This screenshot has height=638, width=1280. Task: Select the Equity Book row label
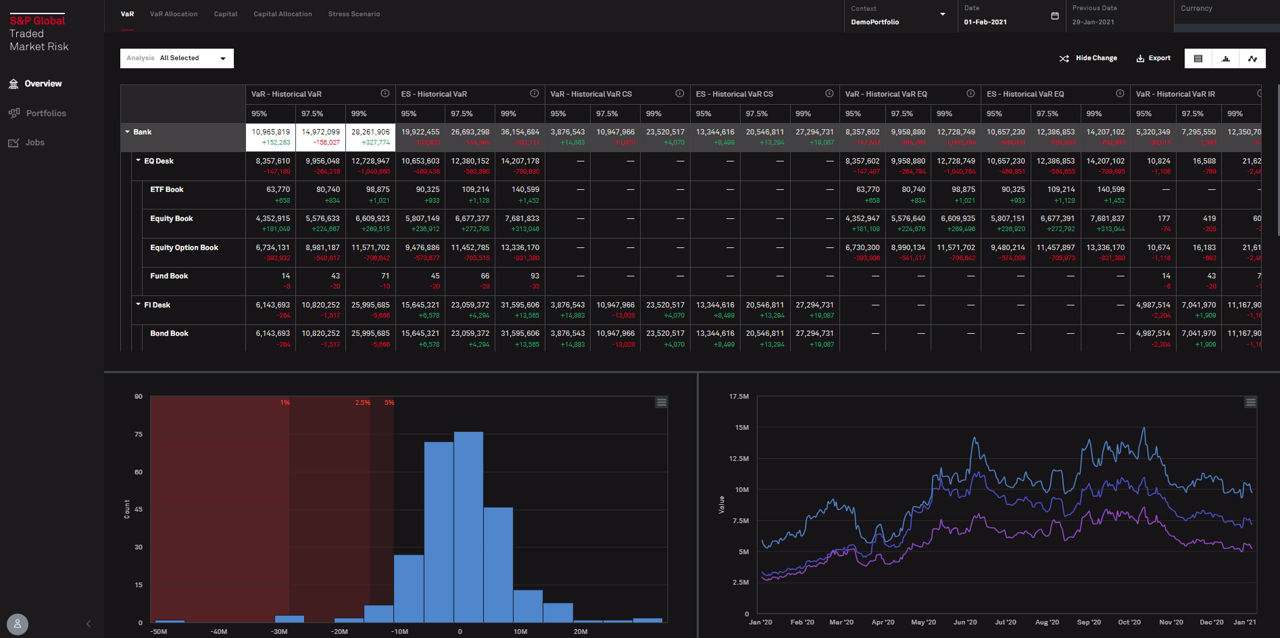[172, 218]
